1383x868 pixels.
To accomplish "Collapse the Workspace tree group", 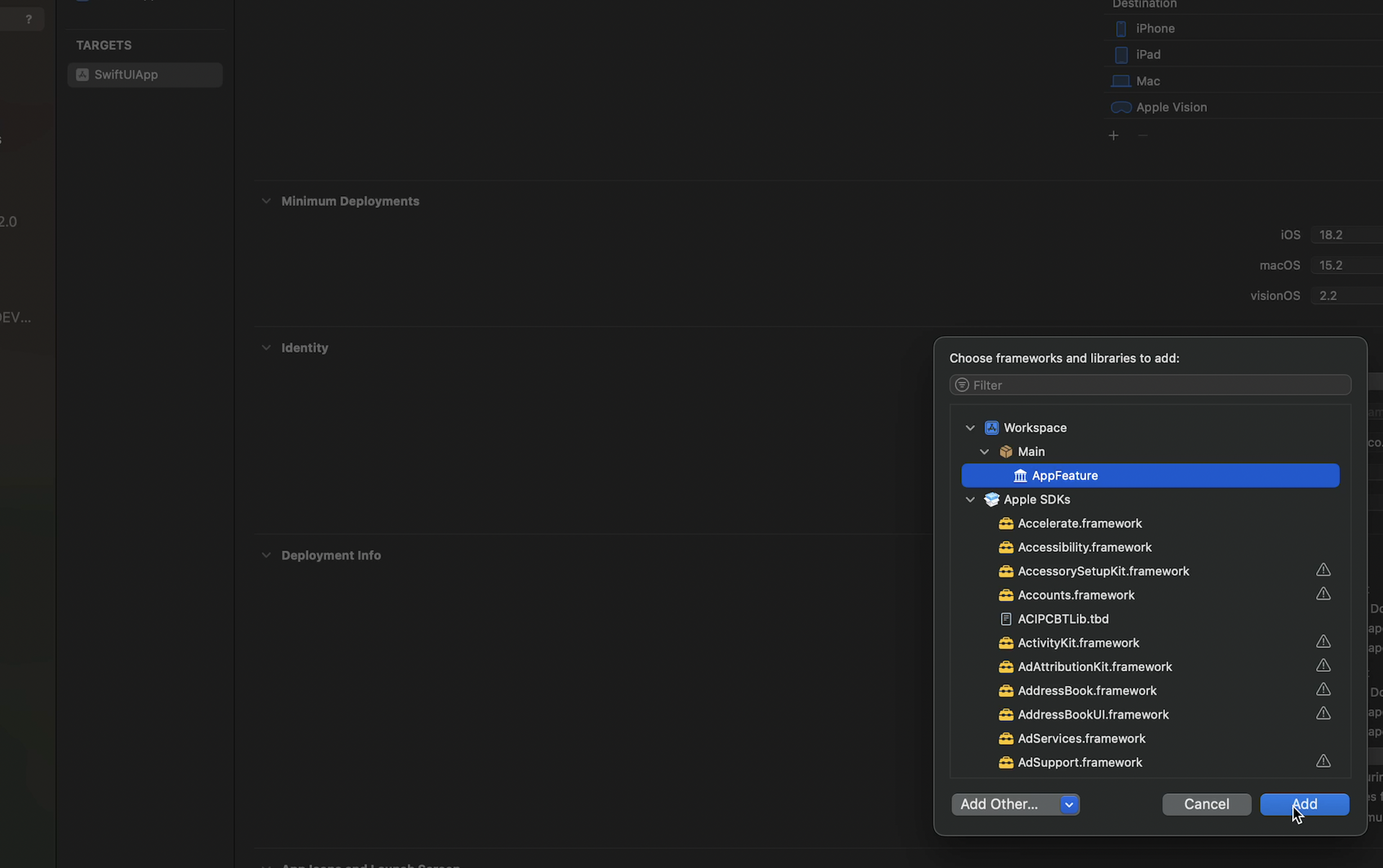I will coord(970,428).
